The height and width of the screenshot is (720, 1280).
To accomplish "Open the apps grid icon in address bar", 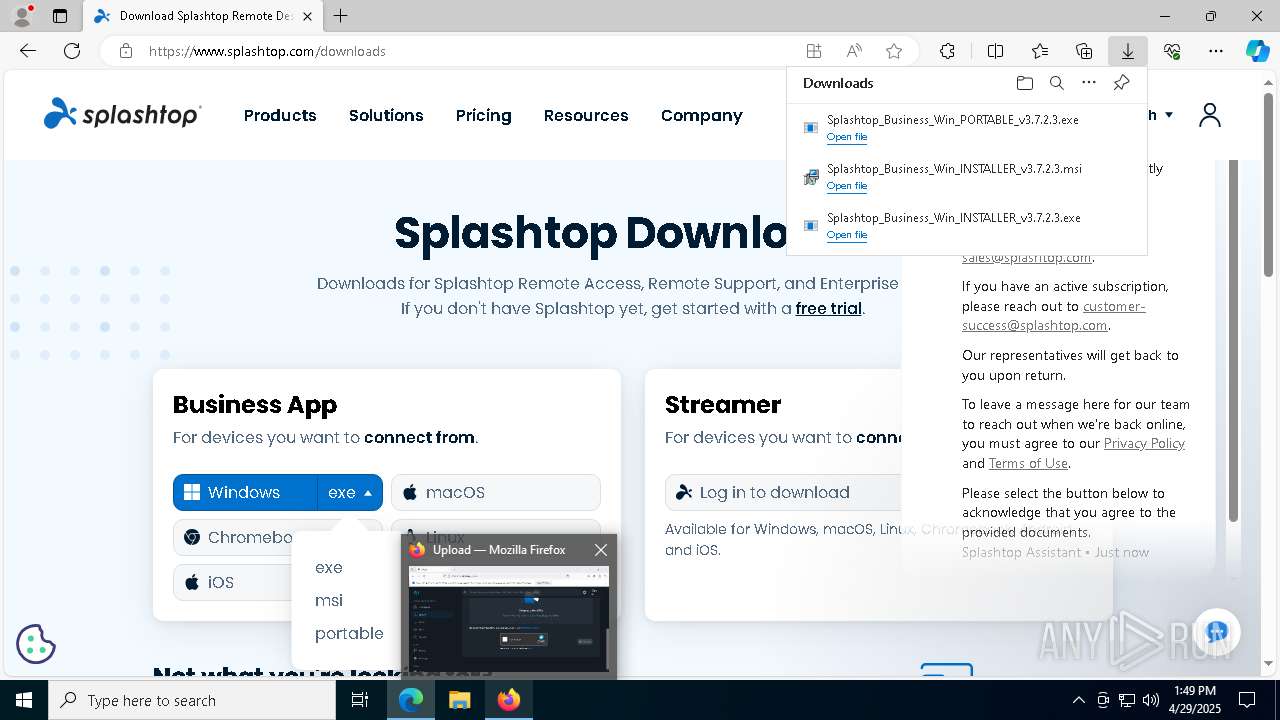I will click(814, 51).
